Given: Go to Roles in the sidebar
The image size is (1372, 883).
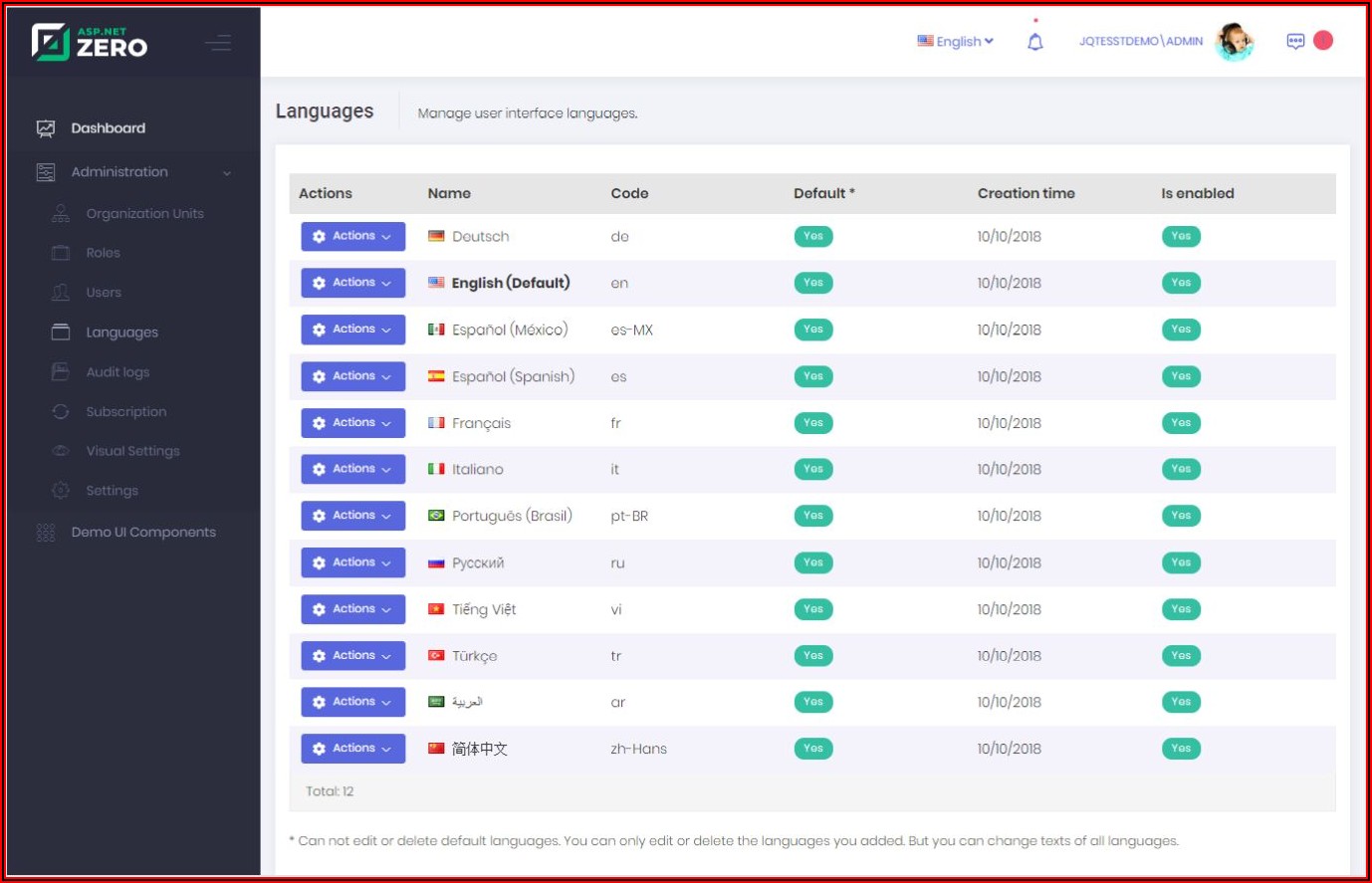Looking at the screenshot, I should 103,253.
